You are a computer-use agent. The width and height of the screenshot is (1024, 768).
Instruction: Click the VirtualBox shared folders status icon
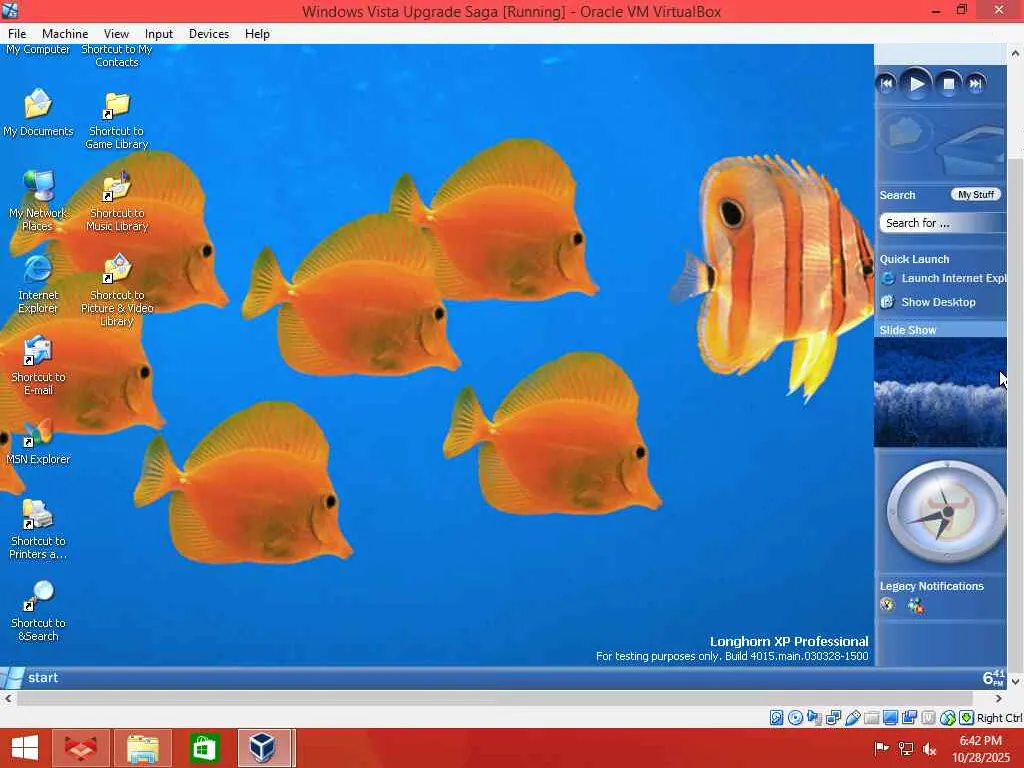point(871,718)
